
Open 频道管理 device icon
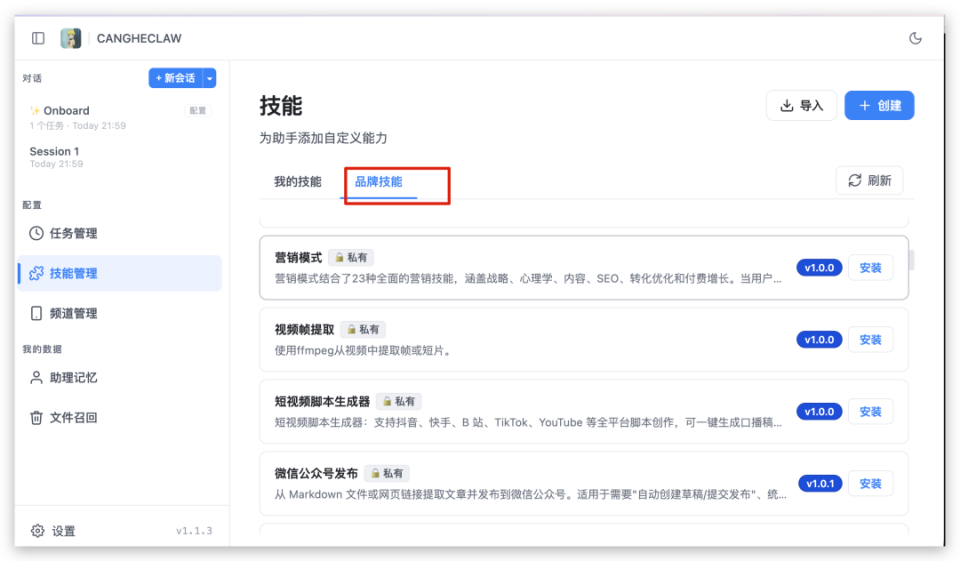36,314
